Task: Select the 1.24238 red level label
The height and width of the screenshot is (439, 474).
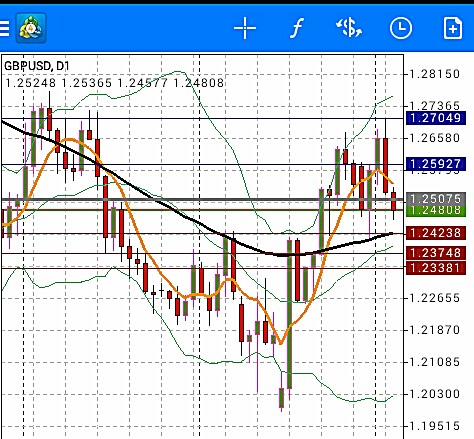Action: (x=436, y=233)
